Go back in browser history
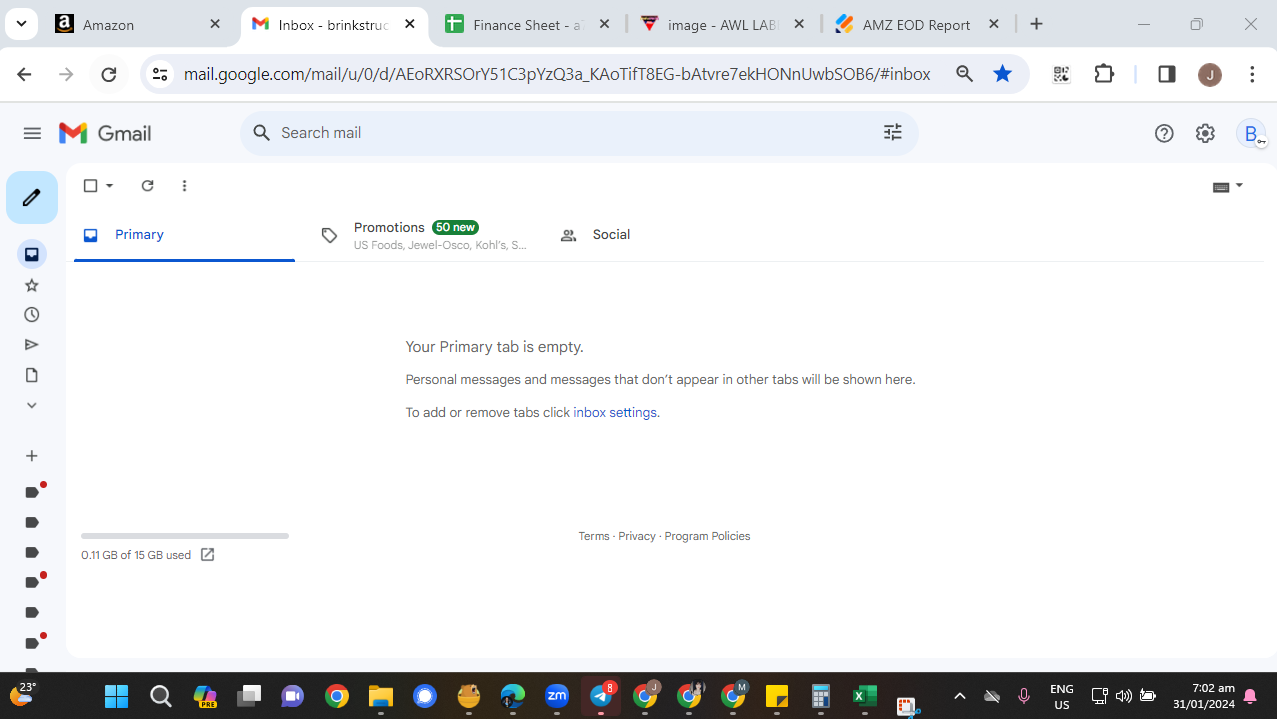1277x719 pixels. 25,74
